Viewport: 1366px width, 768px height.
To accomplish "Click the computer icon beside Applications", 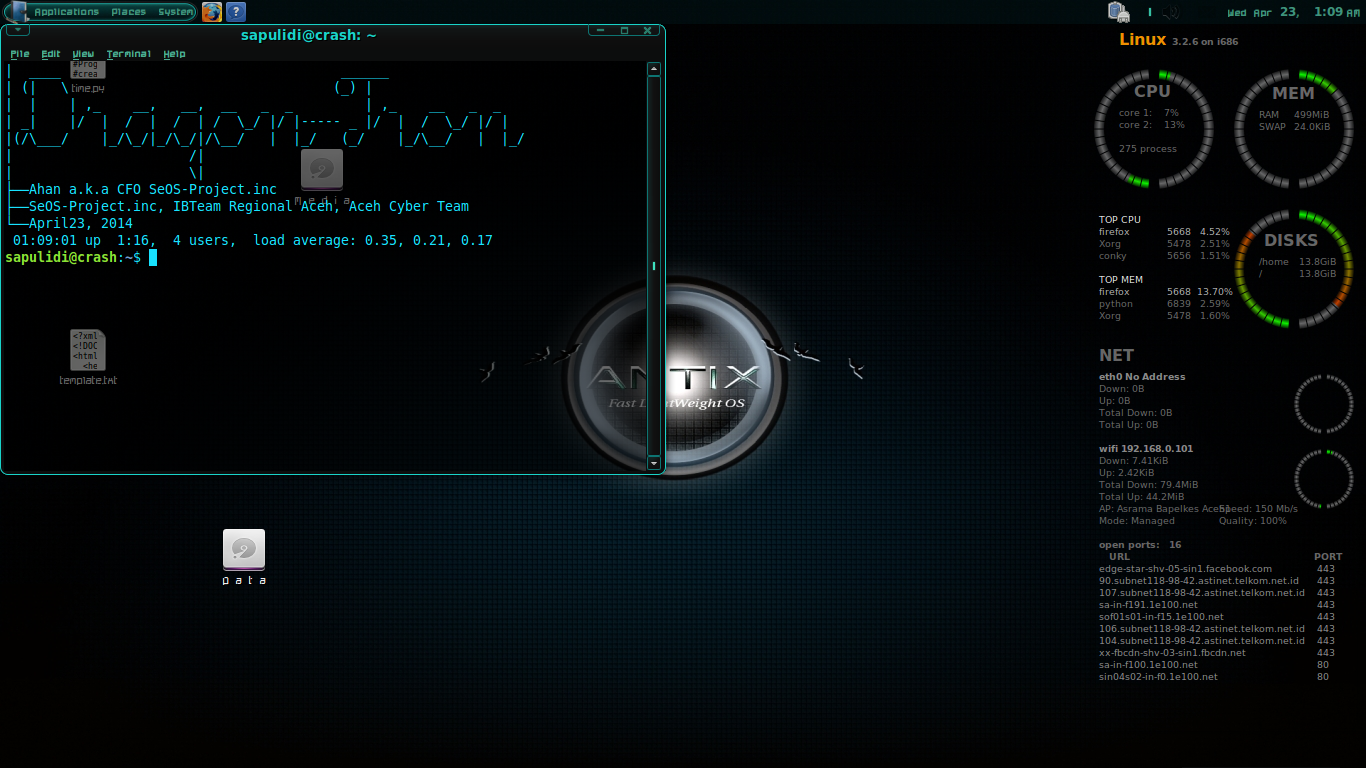I will (x=18, y=12).
